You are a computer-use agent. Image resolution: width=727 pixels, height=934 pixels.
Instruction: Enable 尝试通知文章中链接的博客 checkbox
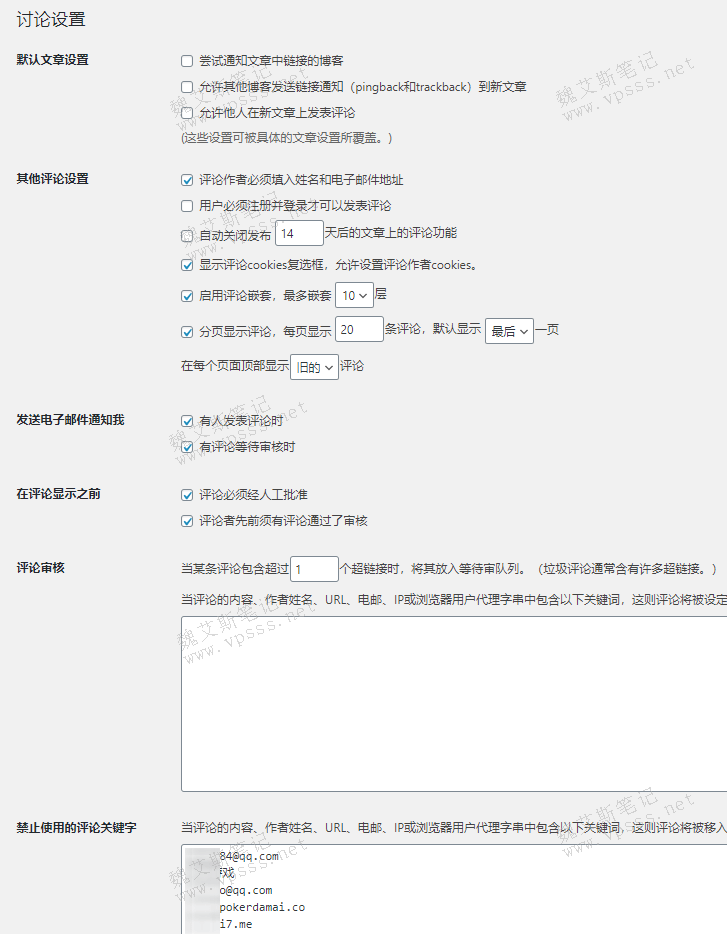187,61
